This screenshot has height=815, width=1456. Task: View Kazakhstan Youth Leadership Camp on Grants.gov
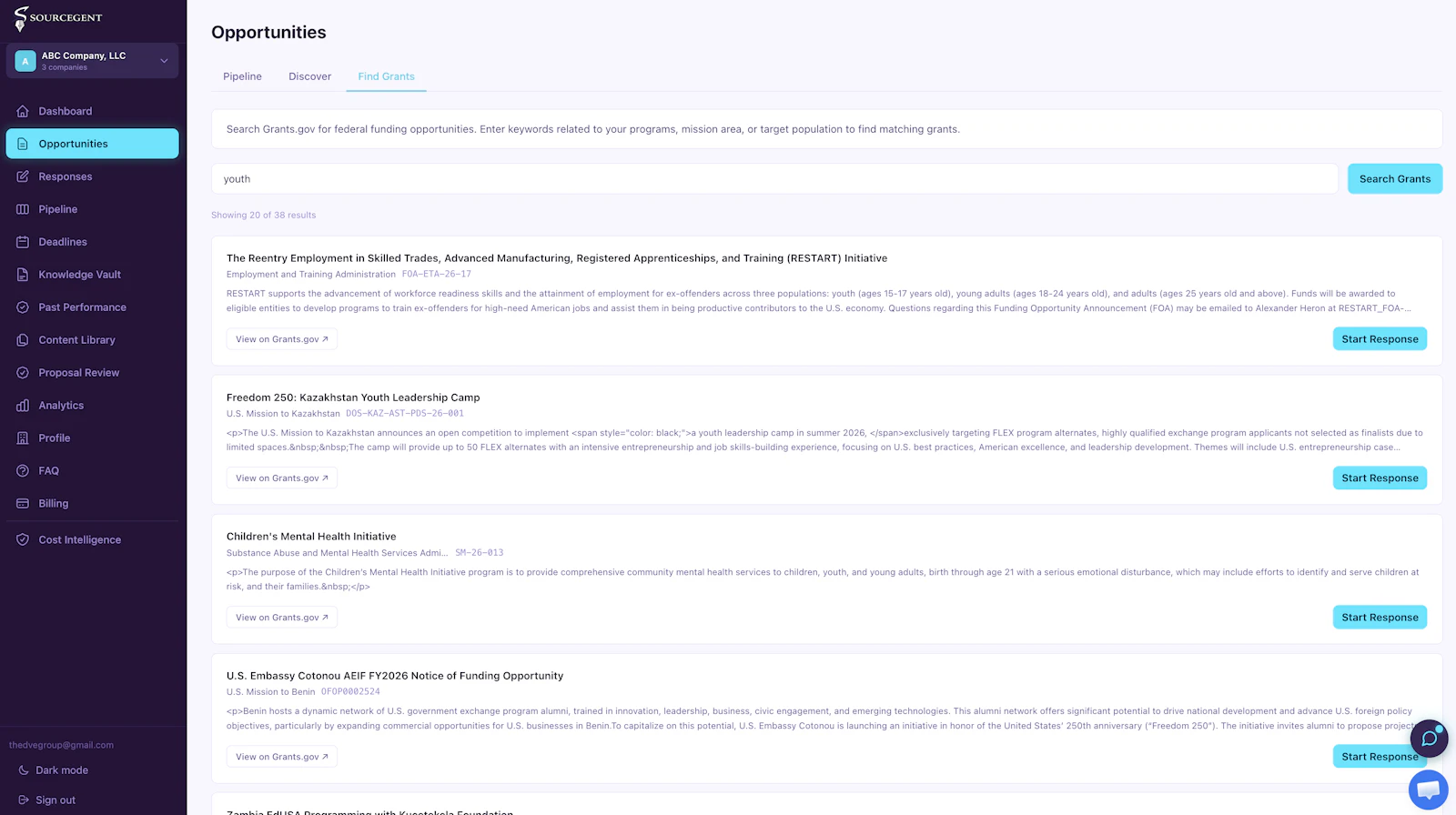(x=282, y=478)
